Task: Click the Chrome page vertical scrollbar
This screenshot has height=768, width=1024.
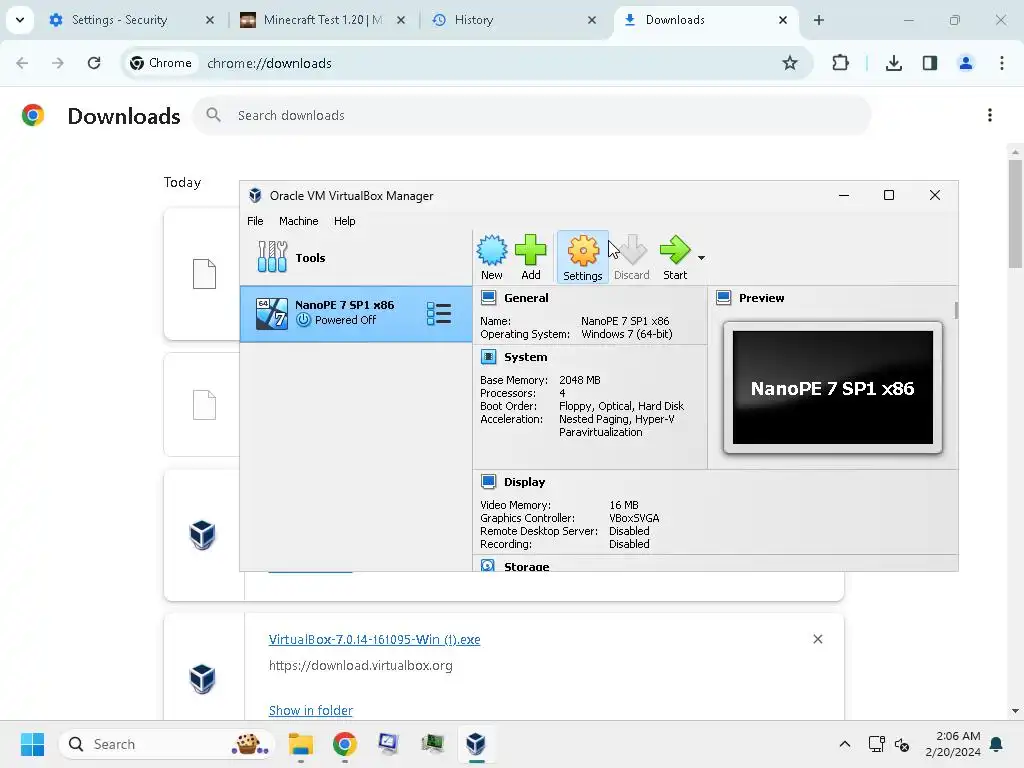Action: pyautogui.click(x=1015, y=212)
